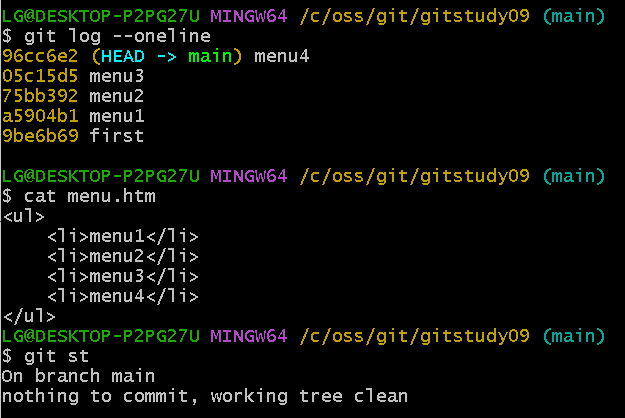The width and height of the screenshot is (625, 418).
Task: Click the 'HEAD ->' pointer text
Action: click(x=139, y=56)
